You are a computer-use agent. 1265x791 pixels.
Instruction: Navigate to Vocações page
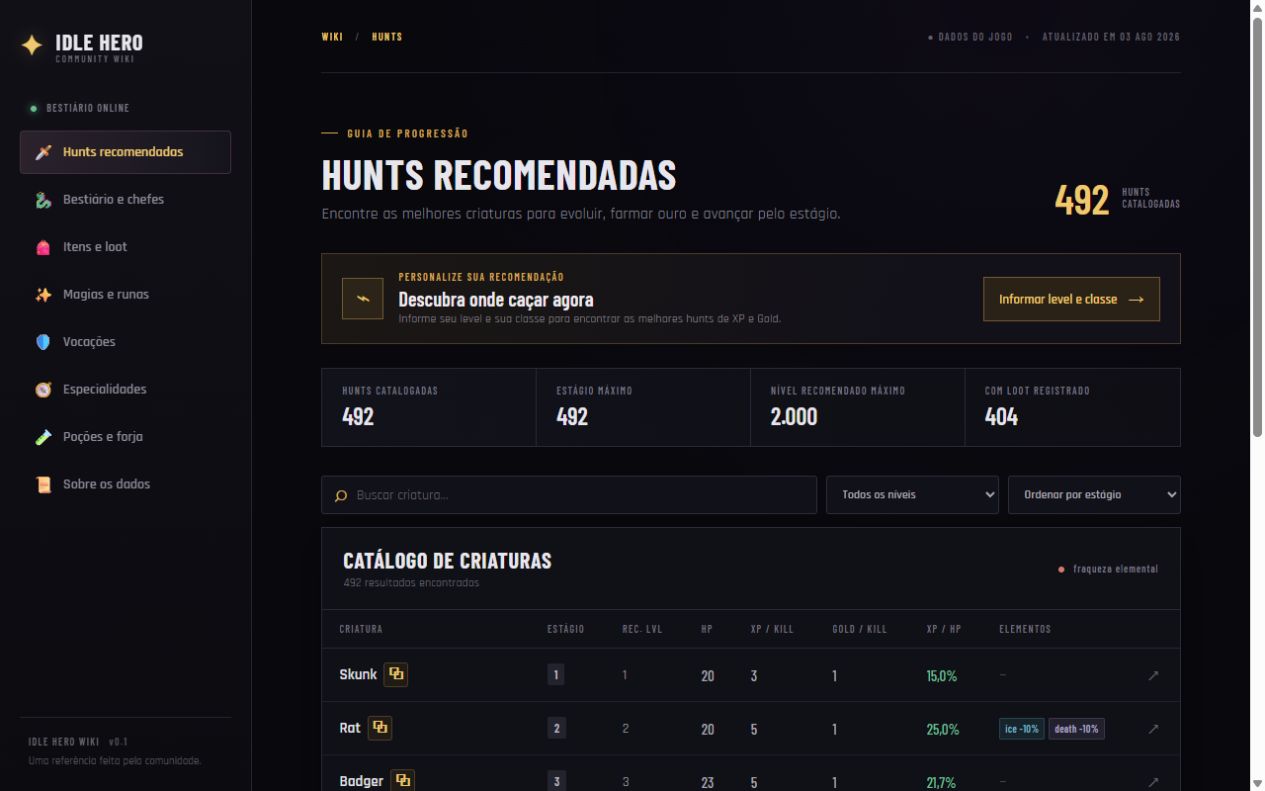pos(125,342)
